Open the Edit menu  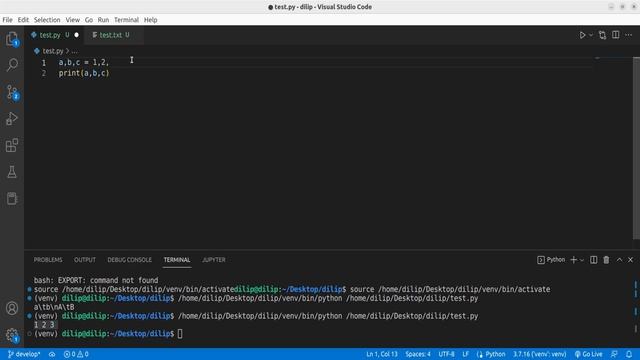23,20
